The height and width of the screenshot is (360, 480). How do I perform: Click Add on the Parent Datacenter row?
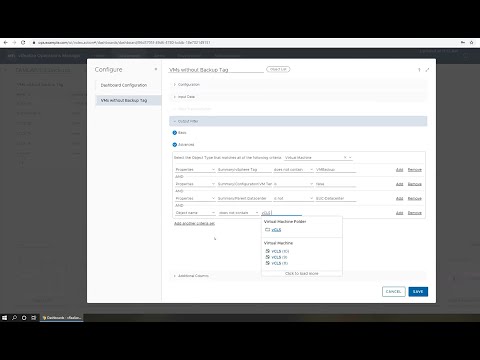(x=399, y=198)
